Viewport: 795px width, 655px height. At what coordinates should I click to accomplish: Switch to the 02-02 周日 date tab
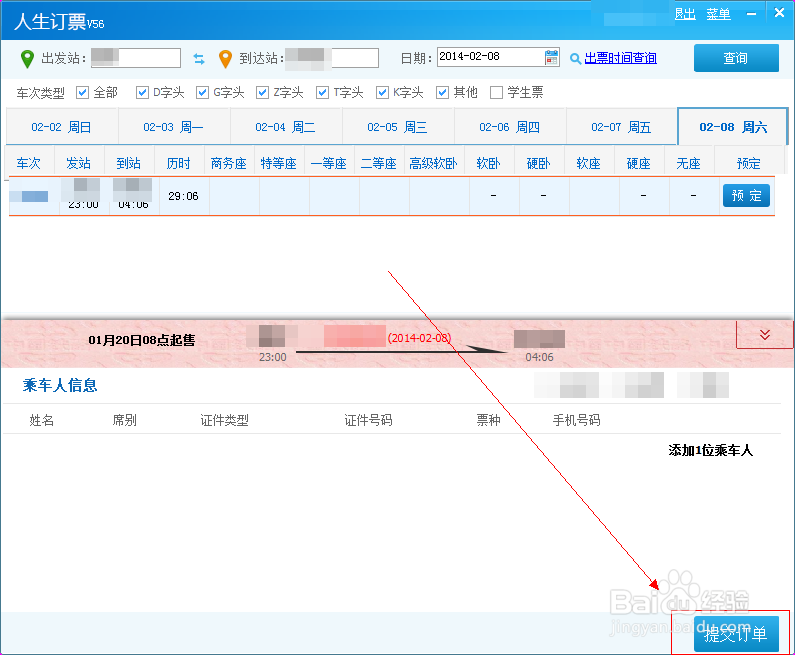click(62, 127)
